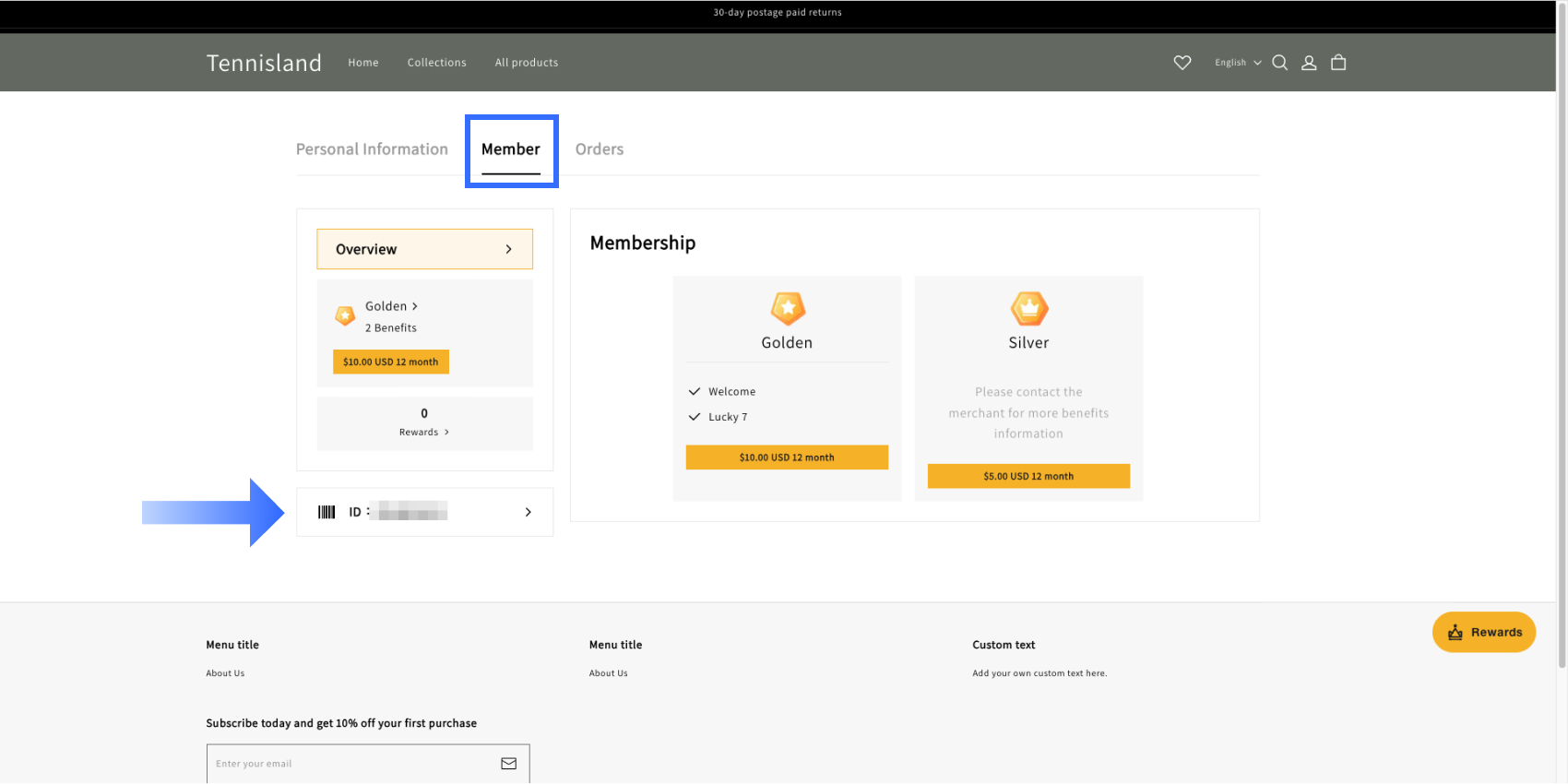Click the barcode icon beside ID

[327, 512]
